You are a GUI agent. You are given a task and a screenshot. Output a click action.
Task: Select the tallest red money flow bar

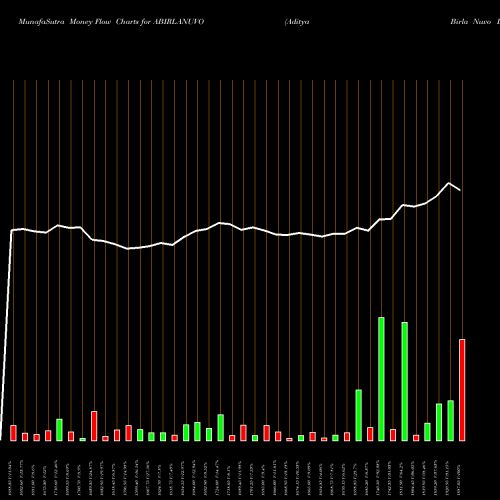[462, 390]
